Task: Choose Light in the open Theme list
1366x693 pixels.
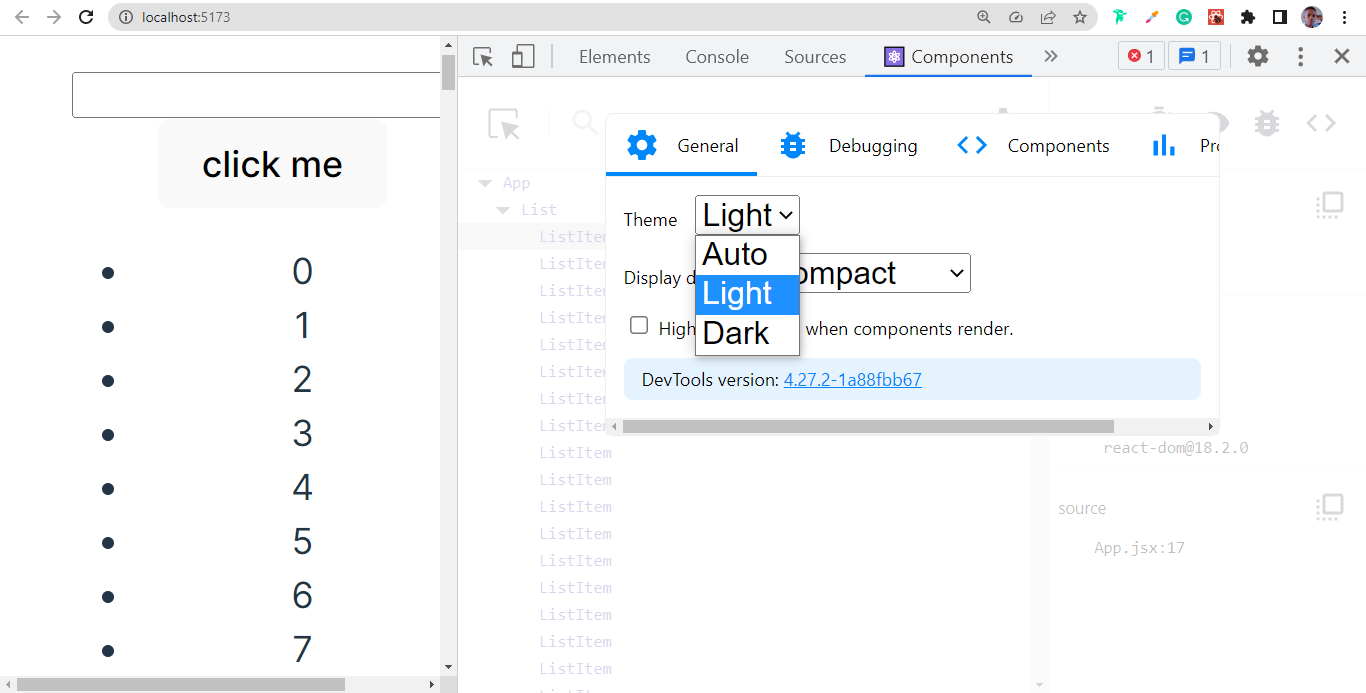Action: tap(747, 294)
